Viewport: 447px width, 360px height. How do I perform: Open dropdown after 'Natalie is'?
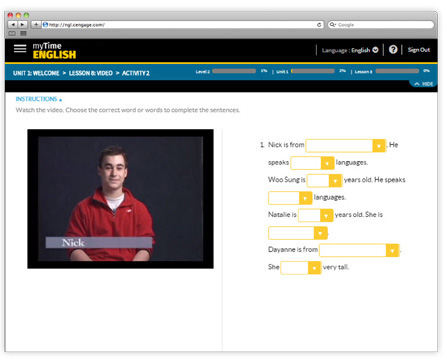coord(315,215)
